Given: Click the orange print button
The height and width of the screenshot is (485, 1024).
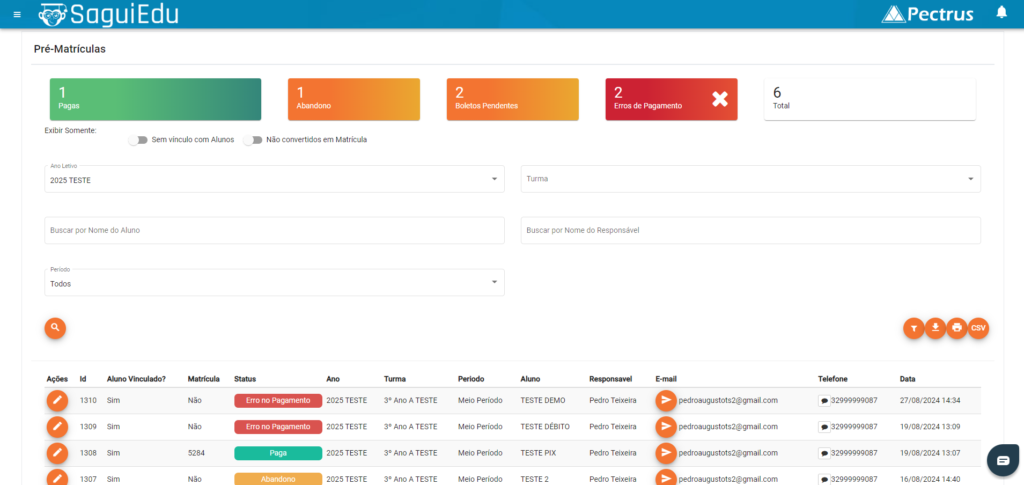Looking at the screenshot, I should point(957,328).
